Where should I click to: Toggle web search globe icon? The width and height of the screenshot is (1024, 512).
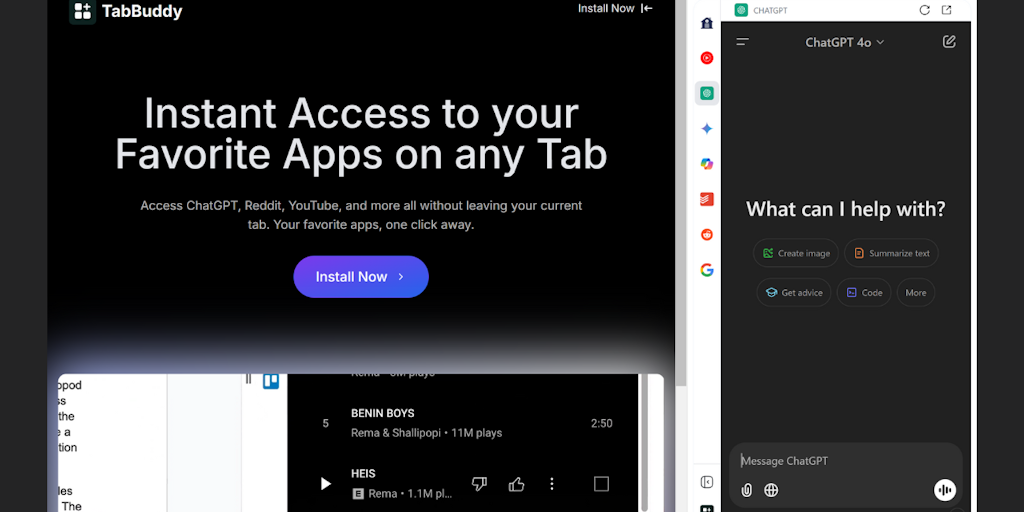pyautogui.click(x=771, y=490)
